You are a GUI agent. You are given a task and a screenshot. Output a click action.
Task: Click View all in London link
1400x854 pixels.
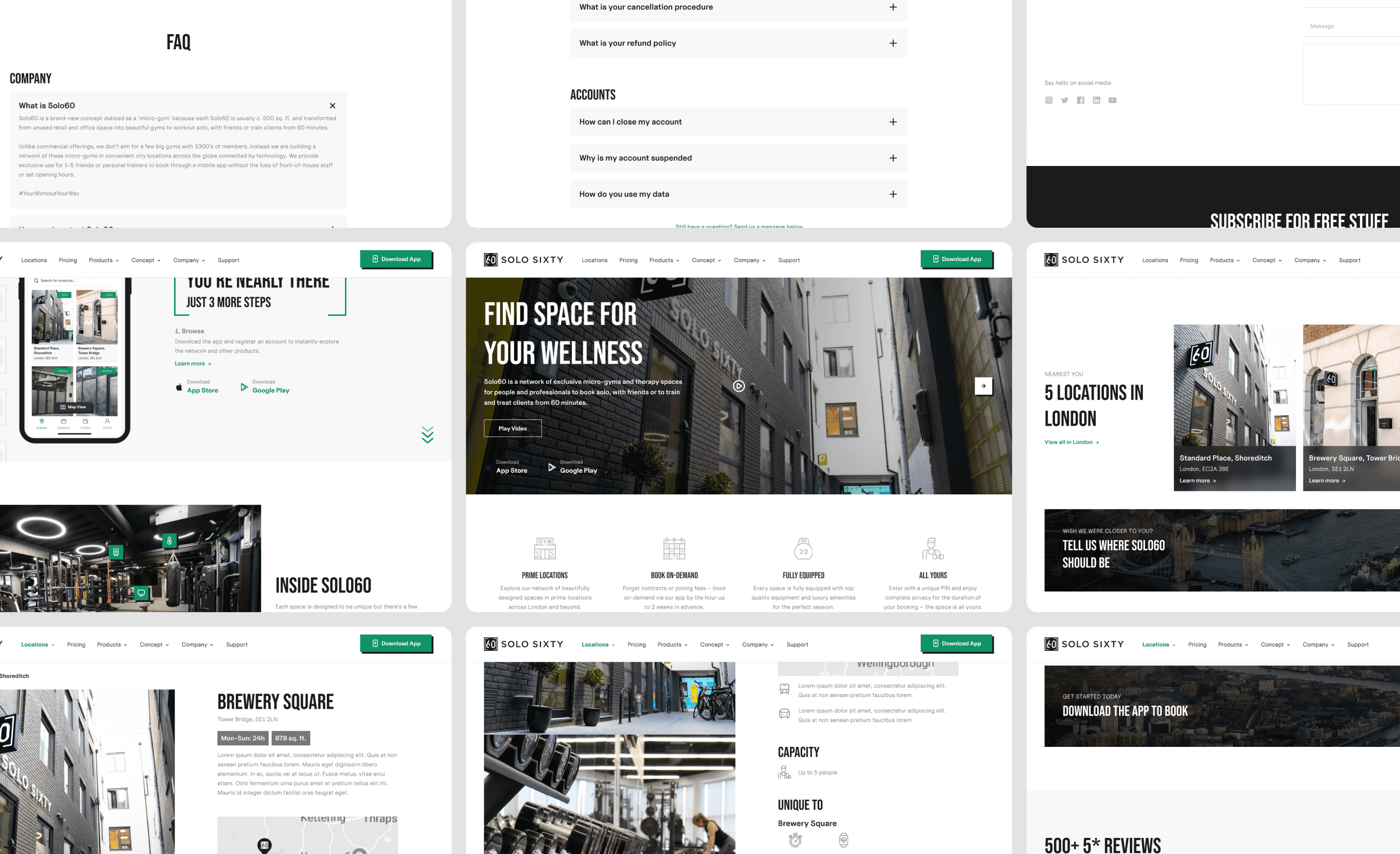[x=1071, y=442]
